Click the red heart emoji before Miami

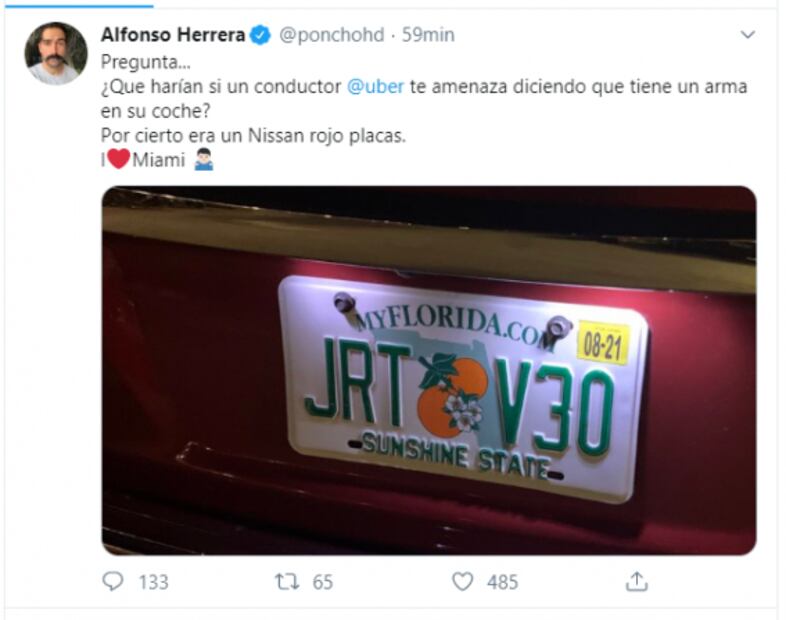coord(119,159)
